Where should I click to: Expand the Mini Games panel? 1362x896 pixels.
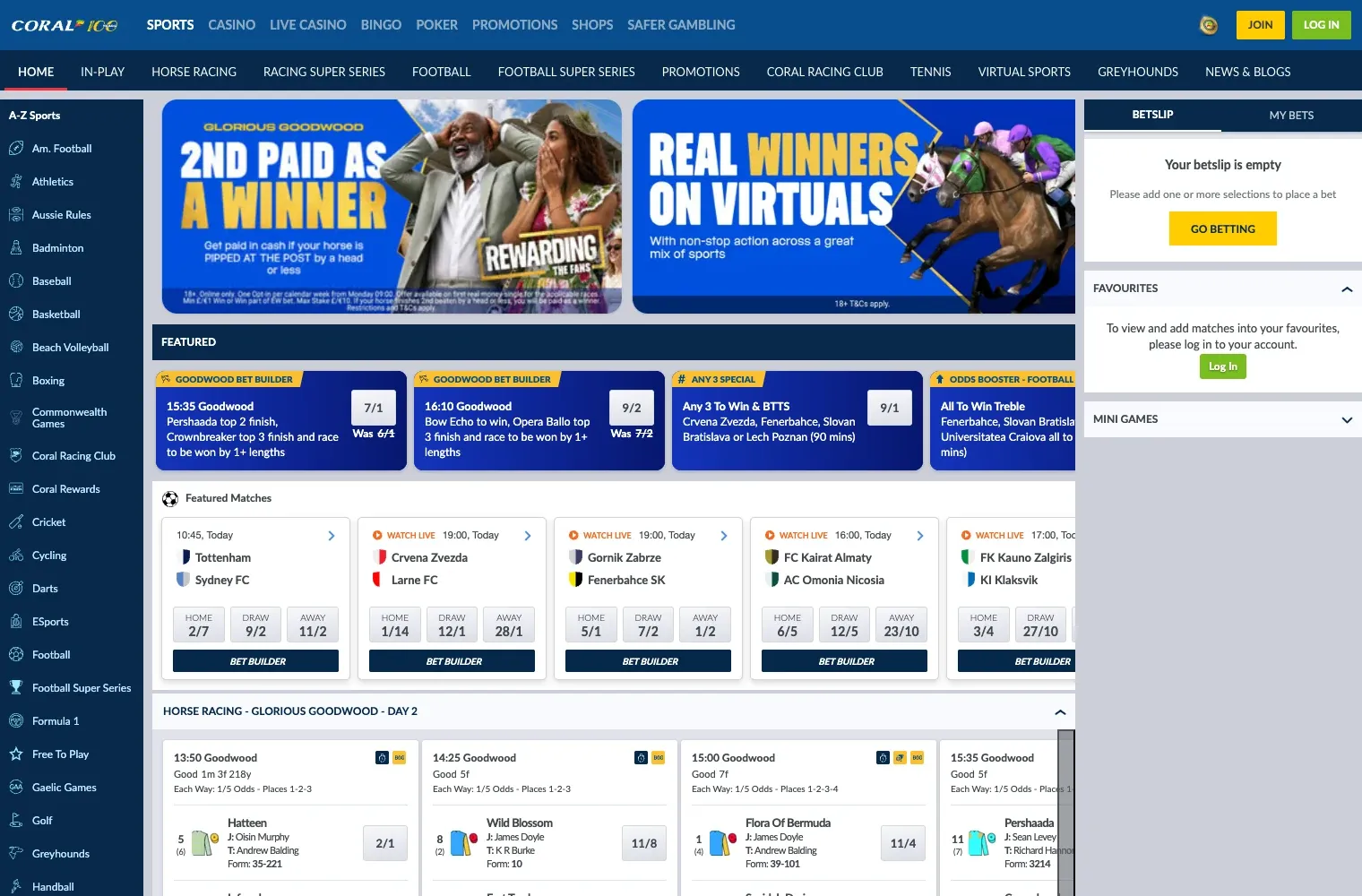tap(1346, 419)
